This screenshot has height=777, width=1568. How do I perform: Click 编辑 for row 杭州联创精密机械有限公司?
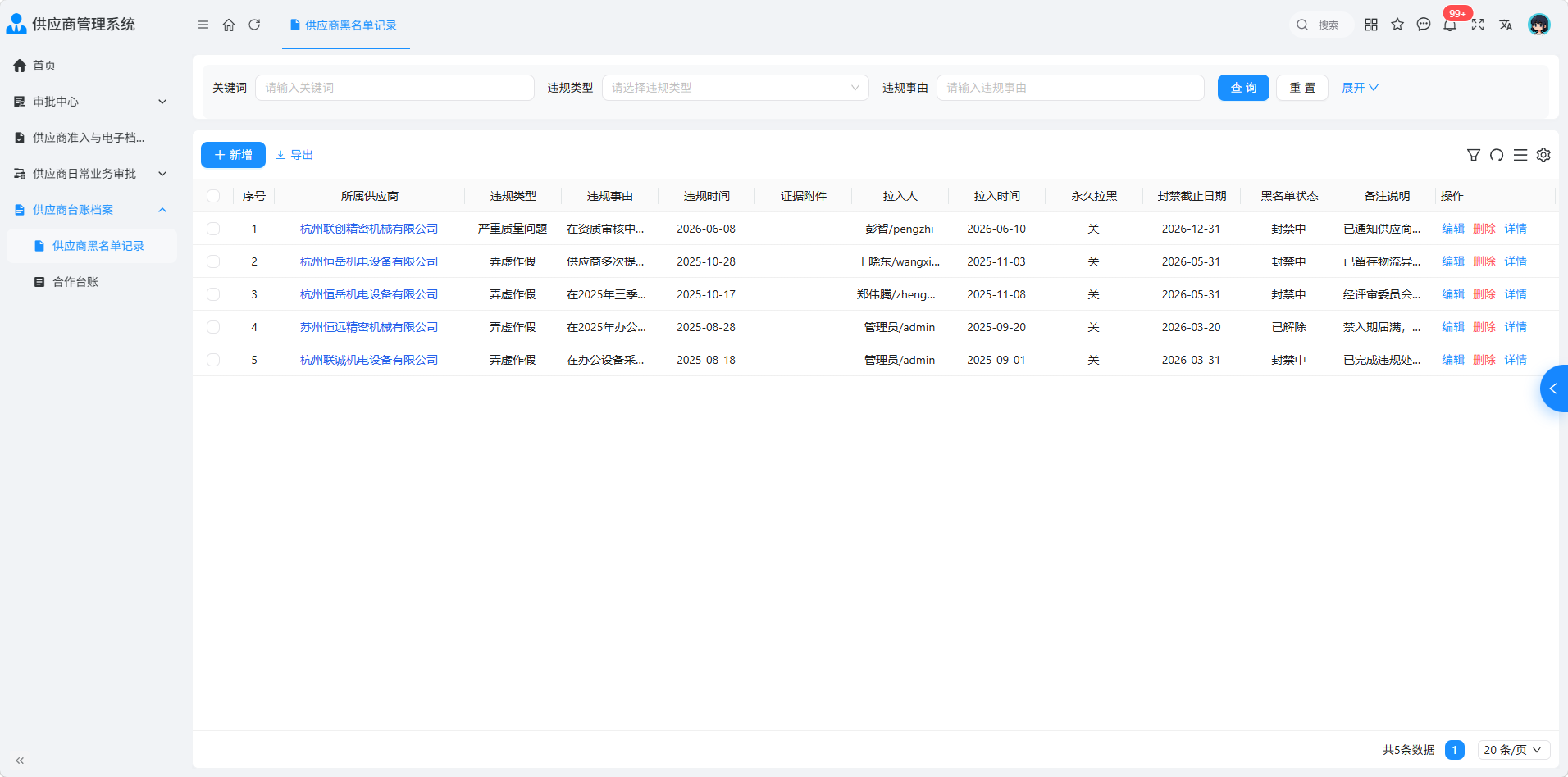coord(1453,229)
